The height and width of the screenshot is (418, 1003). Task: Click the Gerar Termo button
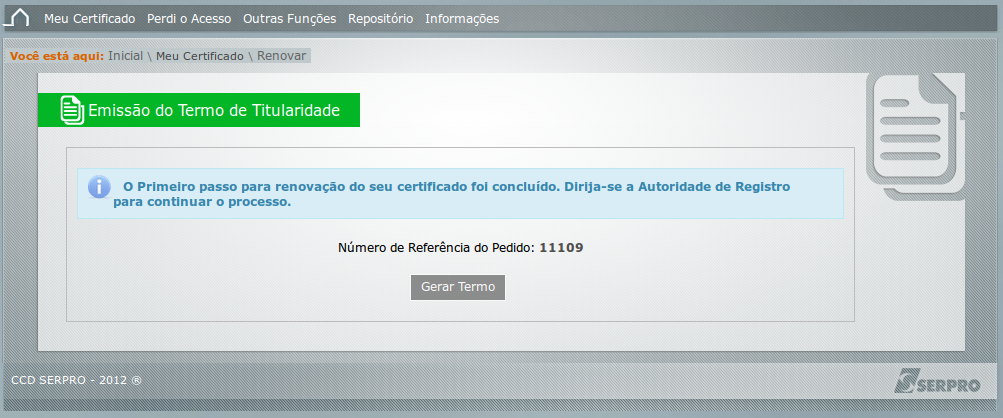tap(458, 287)
